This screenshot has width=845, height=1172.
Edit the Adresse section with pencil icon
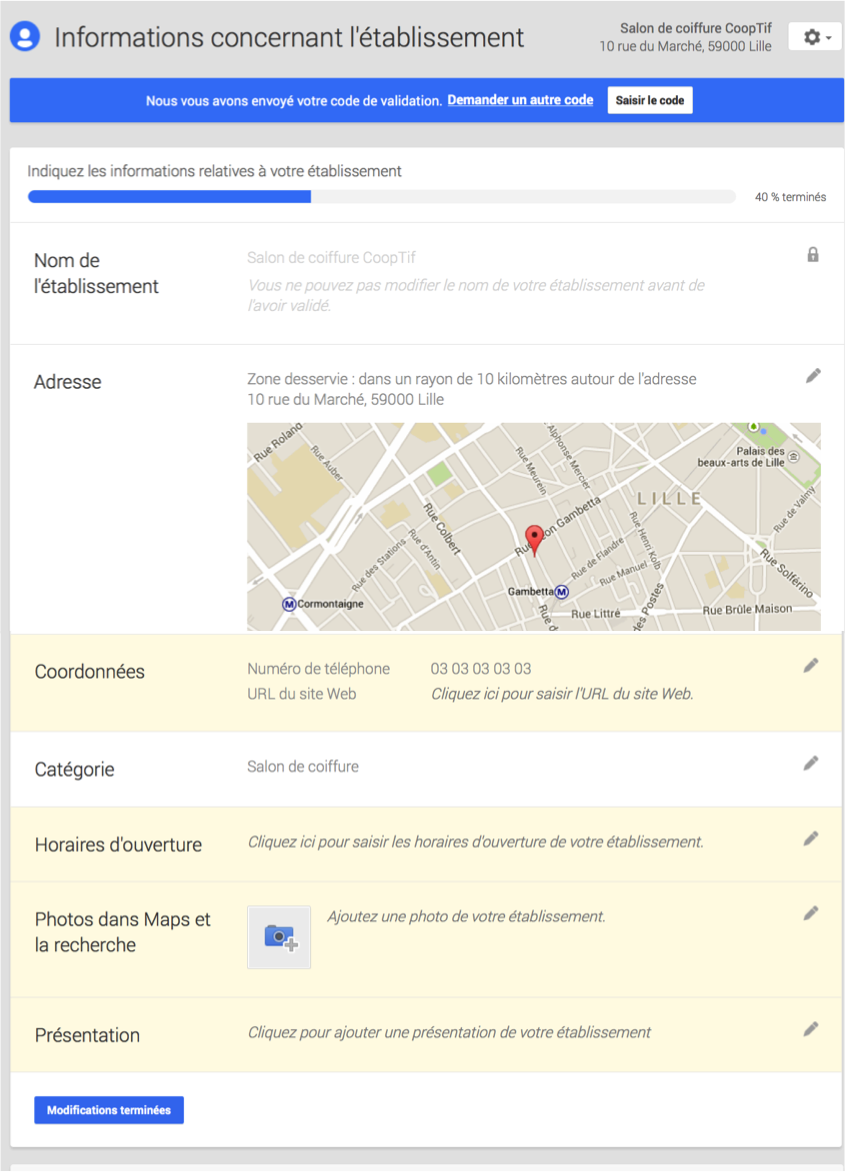[x=813, y=375]
